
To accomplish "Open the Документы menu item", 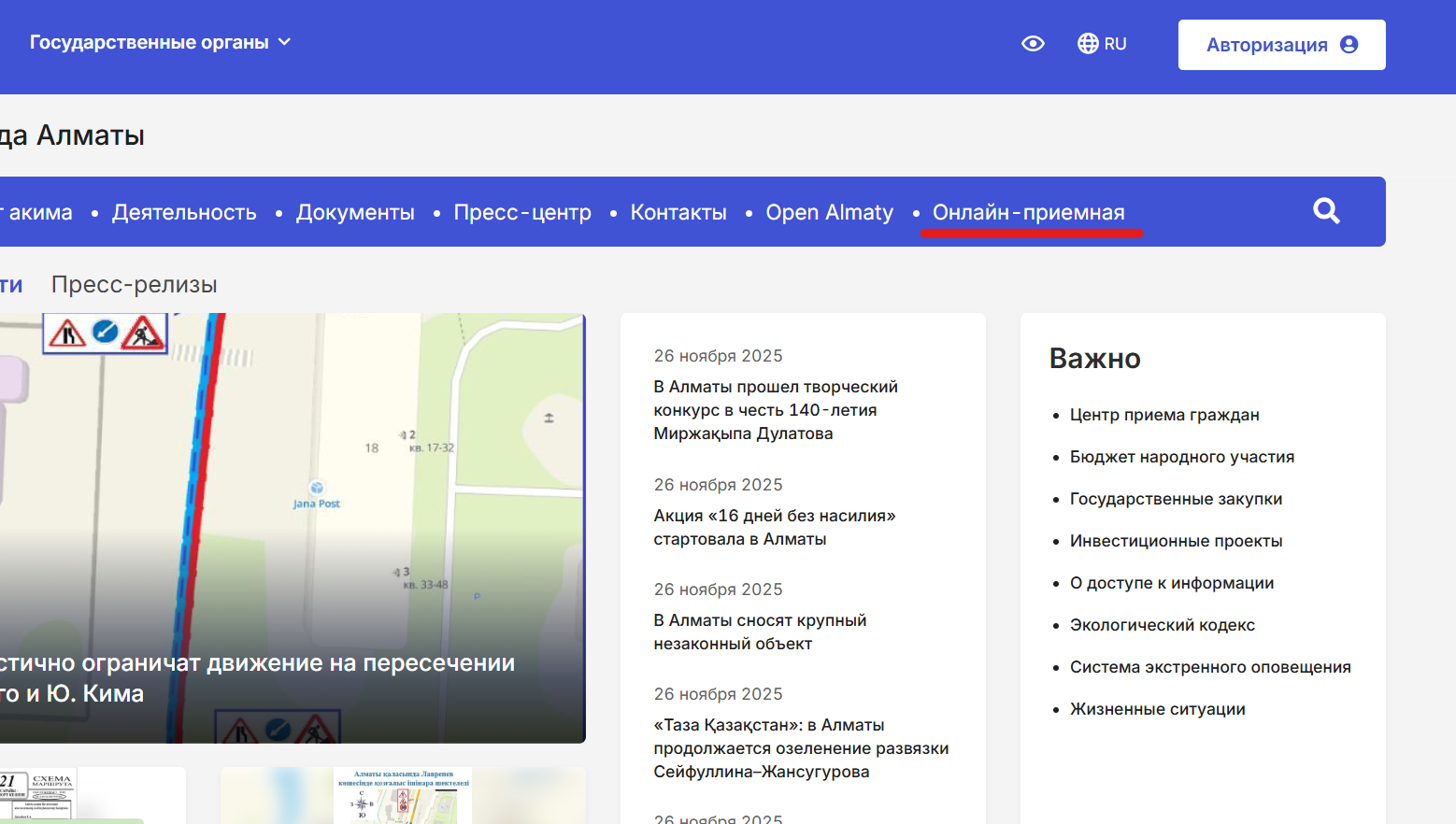I will pos(355,213).
